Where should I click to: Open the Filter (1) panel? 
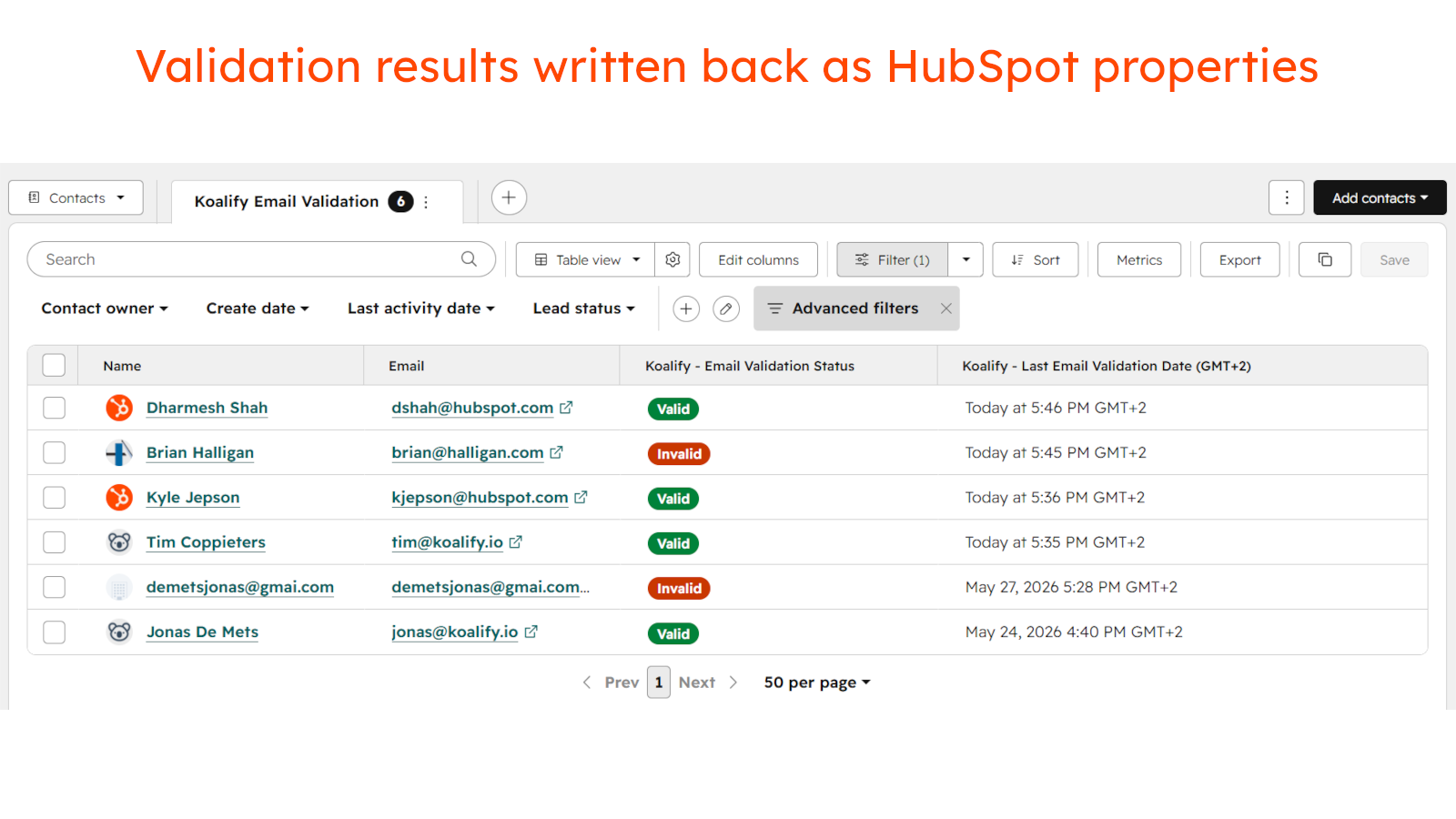[x=893, y=259]
